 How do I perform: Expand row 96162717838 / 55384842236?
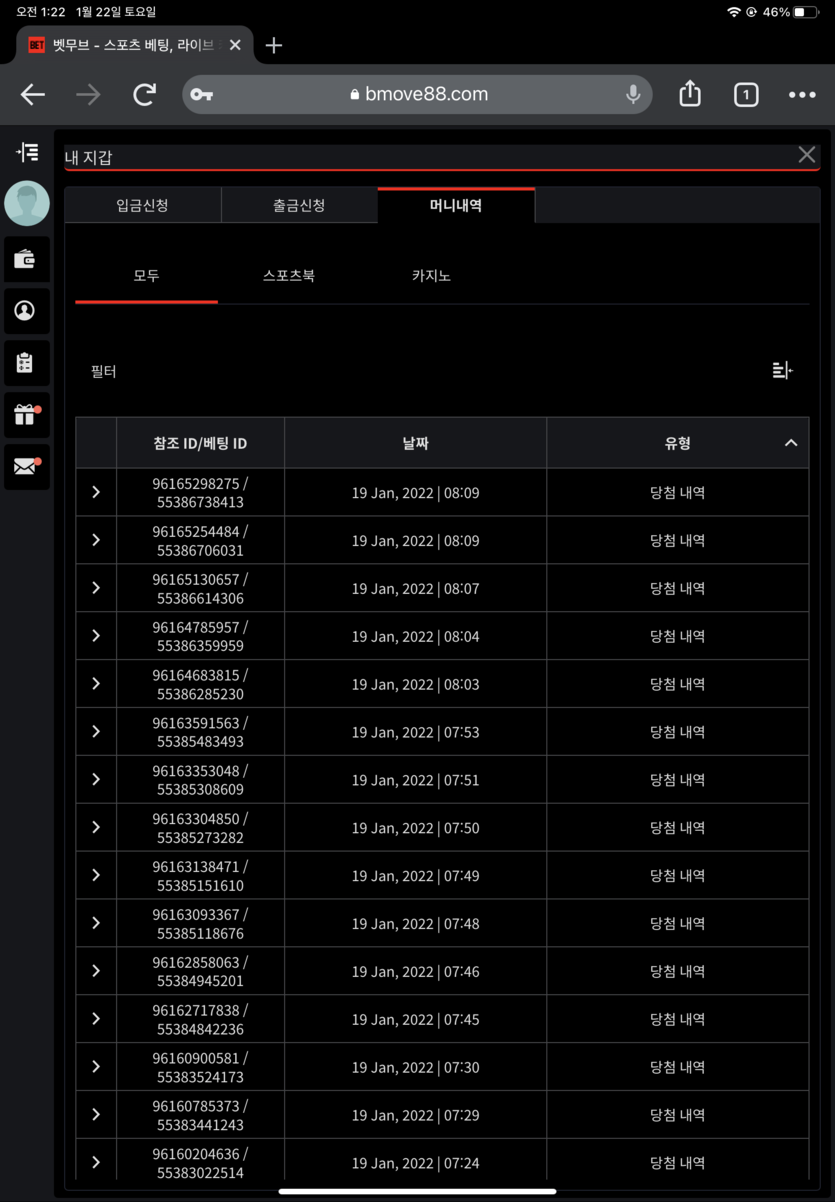[x=96, y=1019]
